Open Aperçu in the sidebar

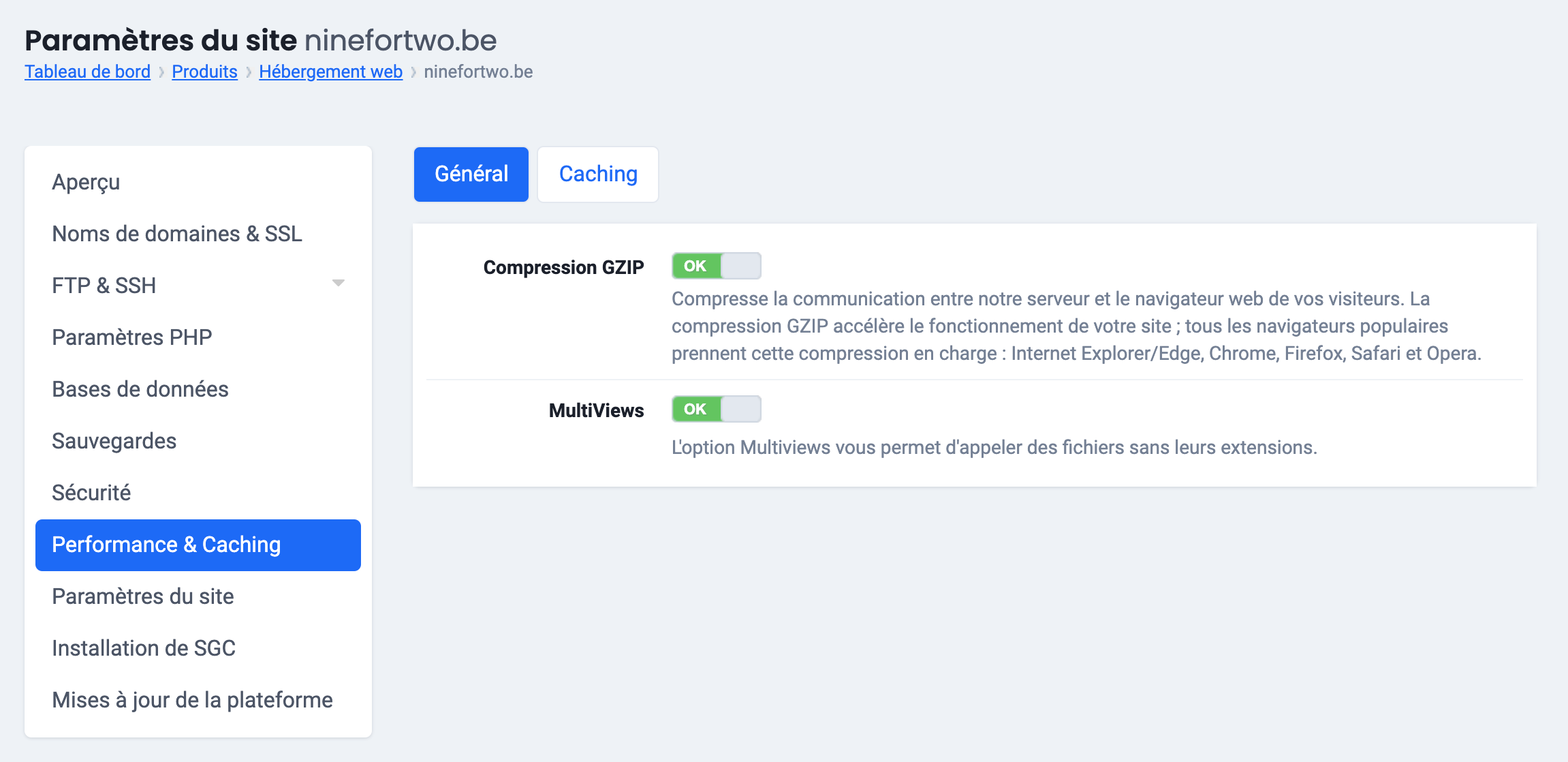[x=86, y=182]
